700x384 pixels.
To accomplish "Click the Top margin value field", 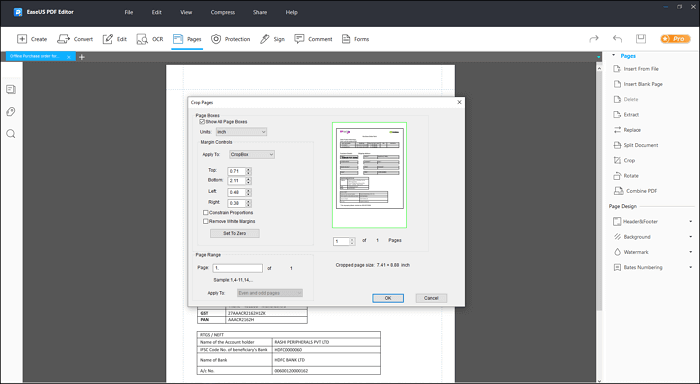I will (x=237, y=171).
